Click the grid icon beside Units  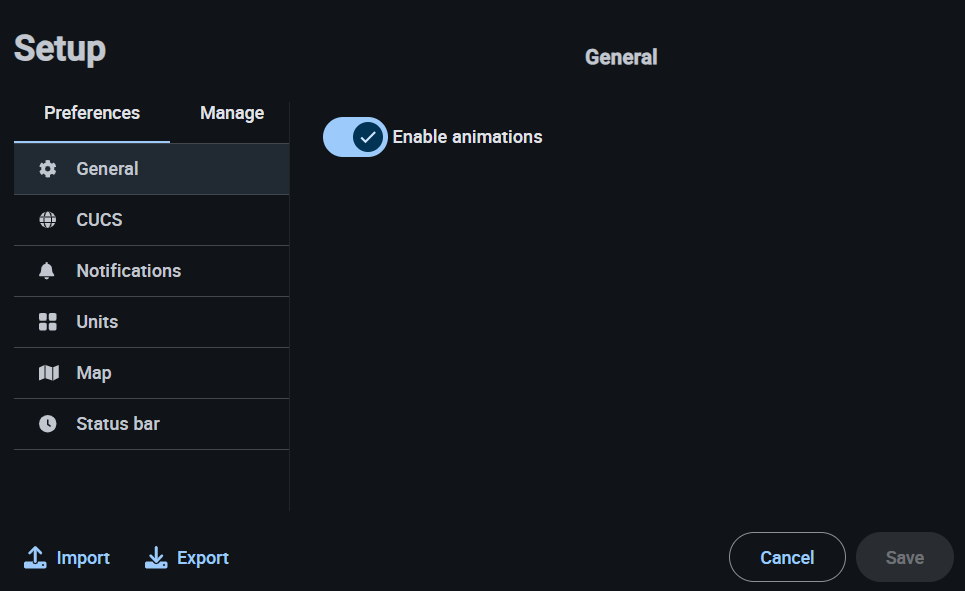click(48, 322)
